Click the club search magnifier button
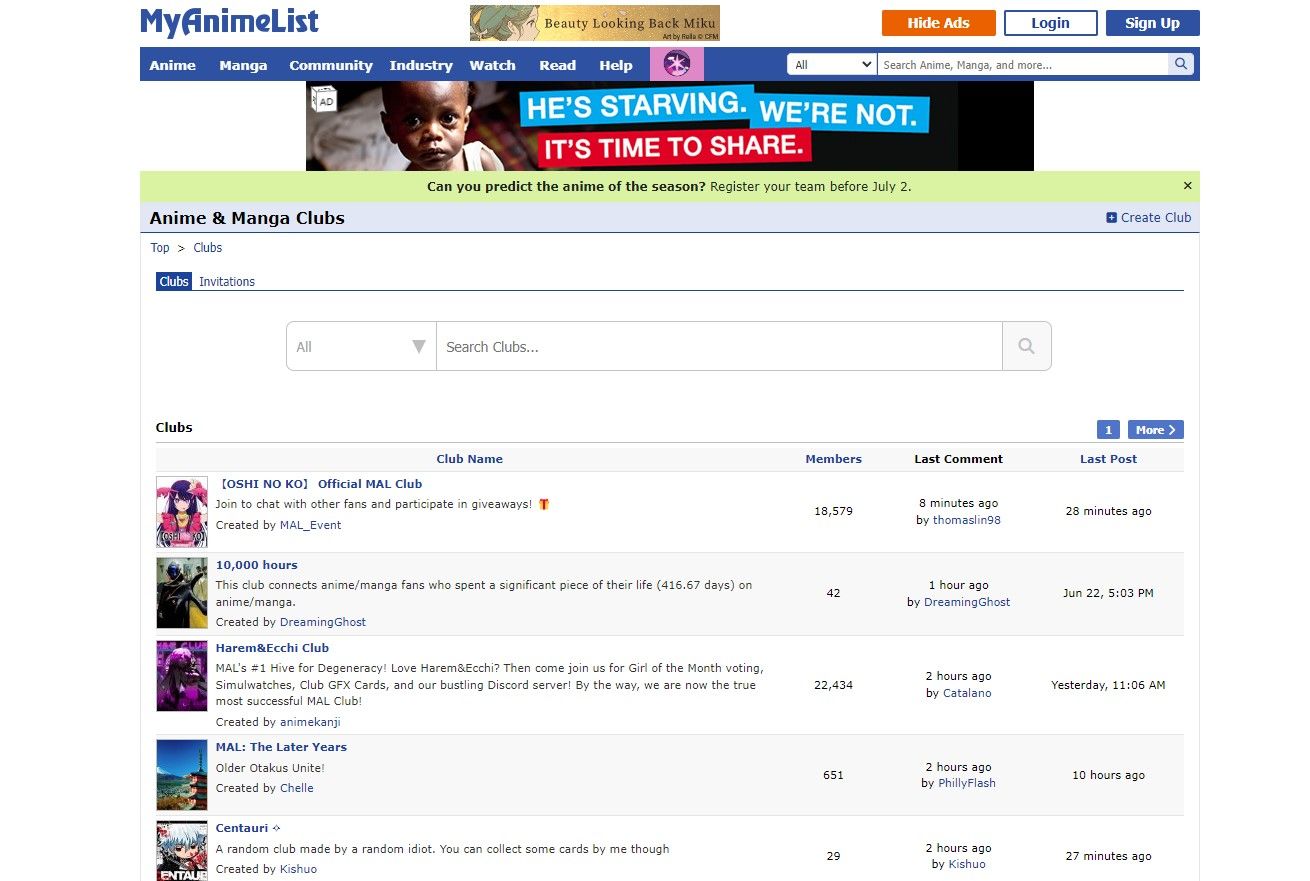 1026,346
